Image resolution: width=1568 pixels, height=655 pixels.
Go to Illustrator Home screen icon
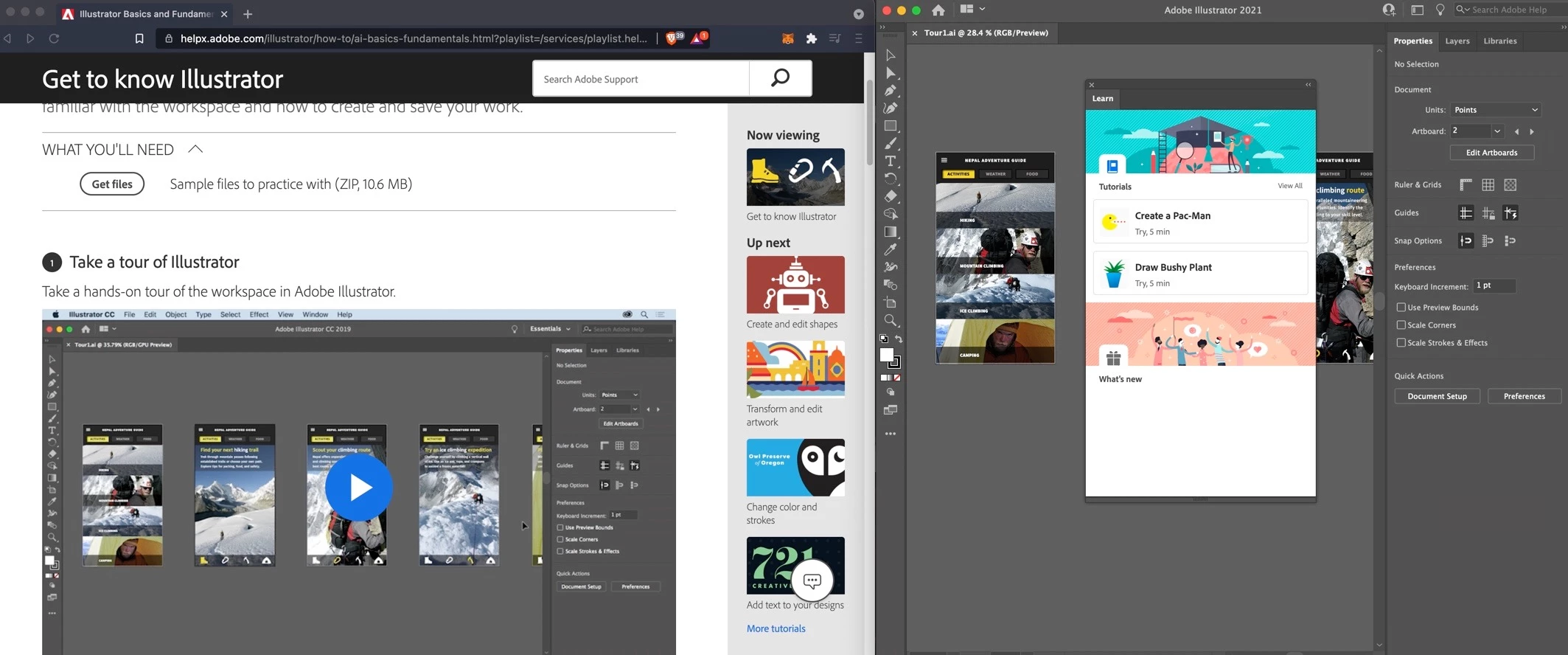pyautogui.click(x=938, y=10)
